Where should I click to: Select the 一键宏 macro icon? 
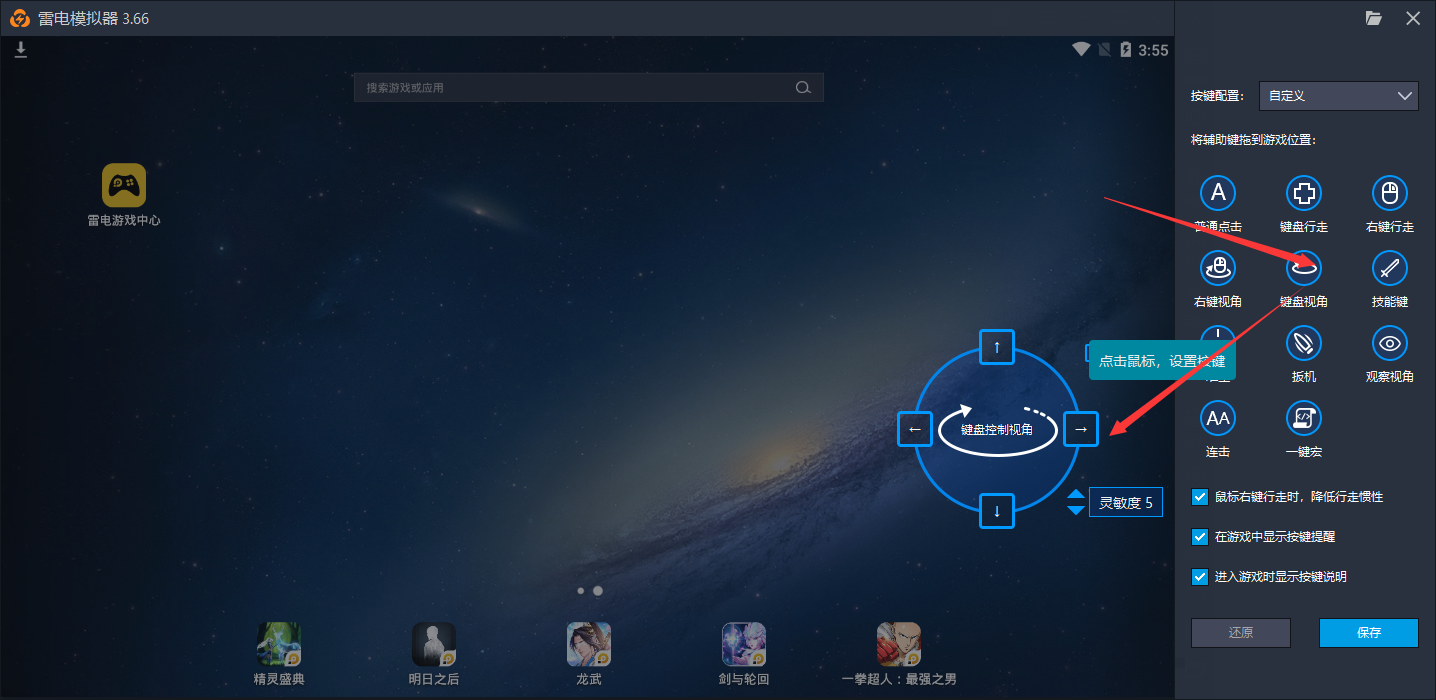click(1303, 418)
